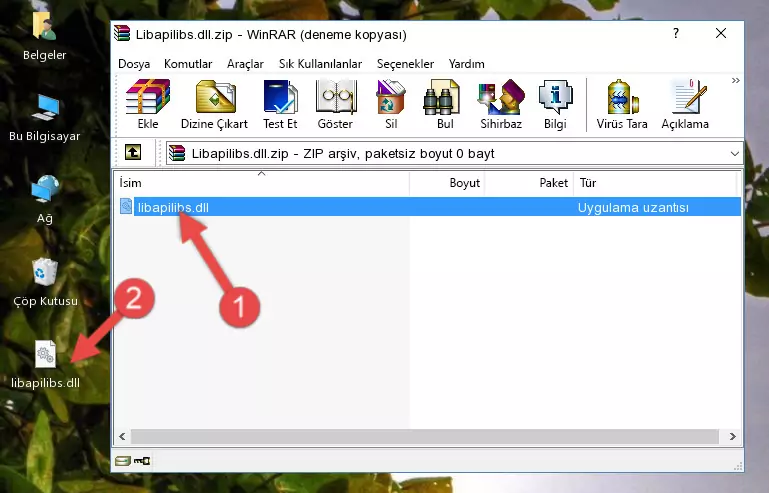
Task: Select the Belgeler desktop icon
Action: coord(44,37)
